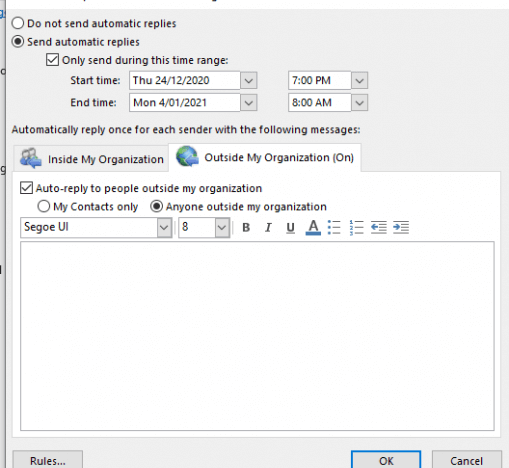Expand the font size 8 dropdown
Viewport: 509px width, 468px height.
pyautogui.click(x=222, y=228)
